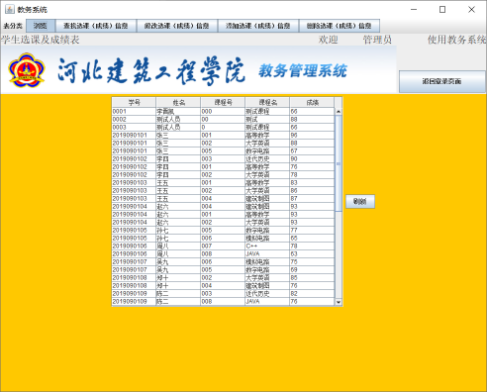This screenshot has width=488, height=392.
Task: Go to the 添加选课（成绩）信息 tab
Action: coord(258,26)
